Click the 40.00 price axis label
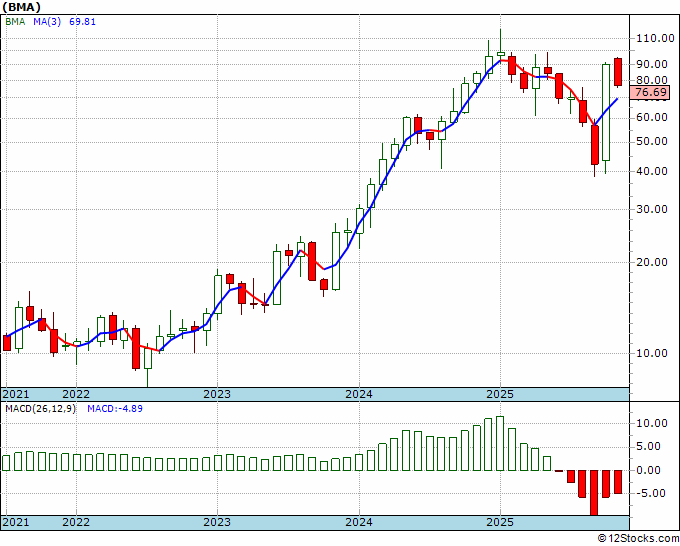This screenshot has height=546, width=680. click(x=652, y=171)
